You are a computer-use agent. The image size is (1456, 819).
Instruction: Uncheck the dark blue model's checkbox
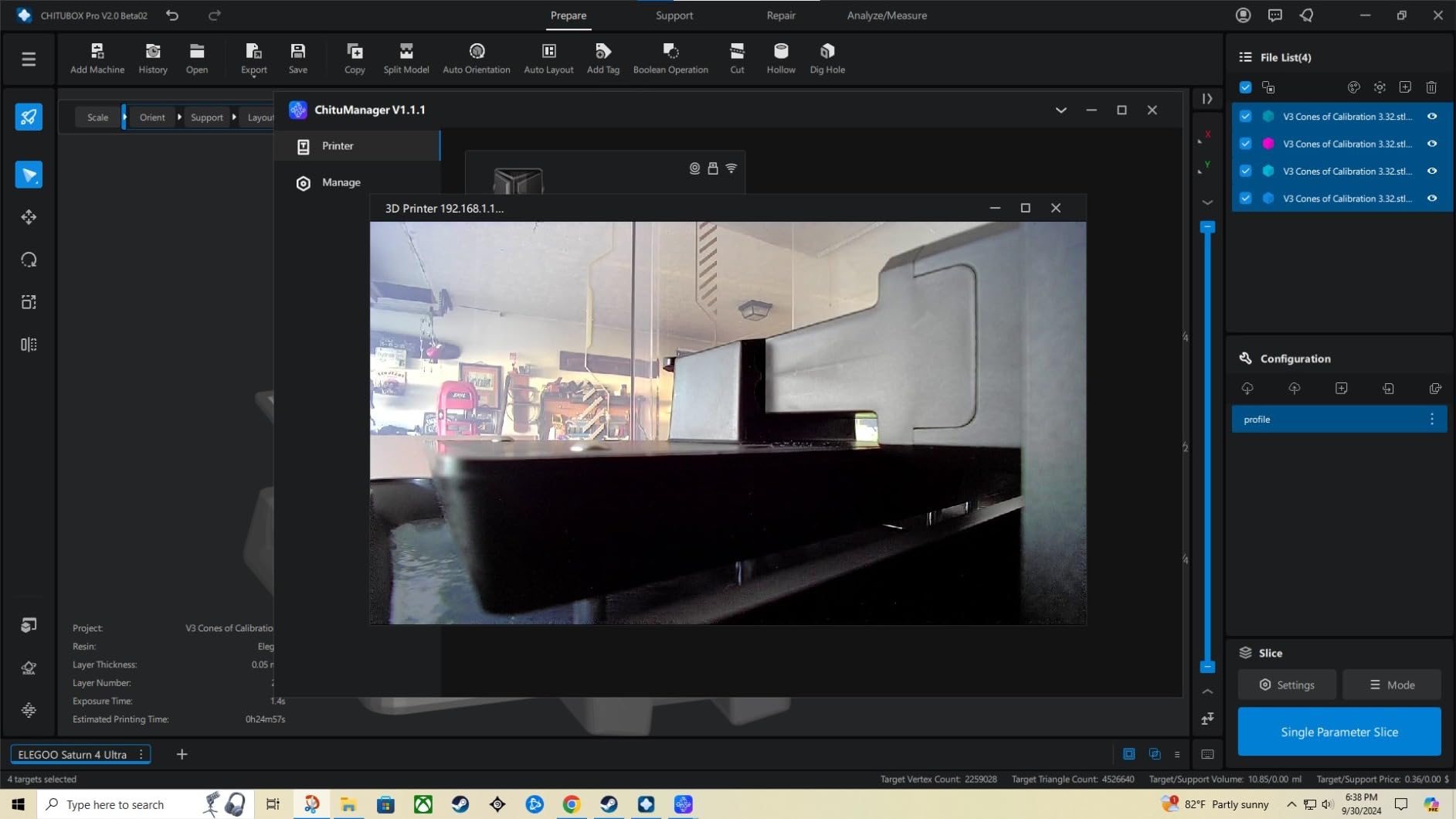pyautogui.click(x=1245, y=199)
